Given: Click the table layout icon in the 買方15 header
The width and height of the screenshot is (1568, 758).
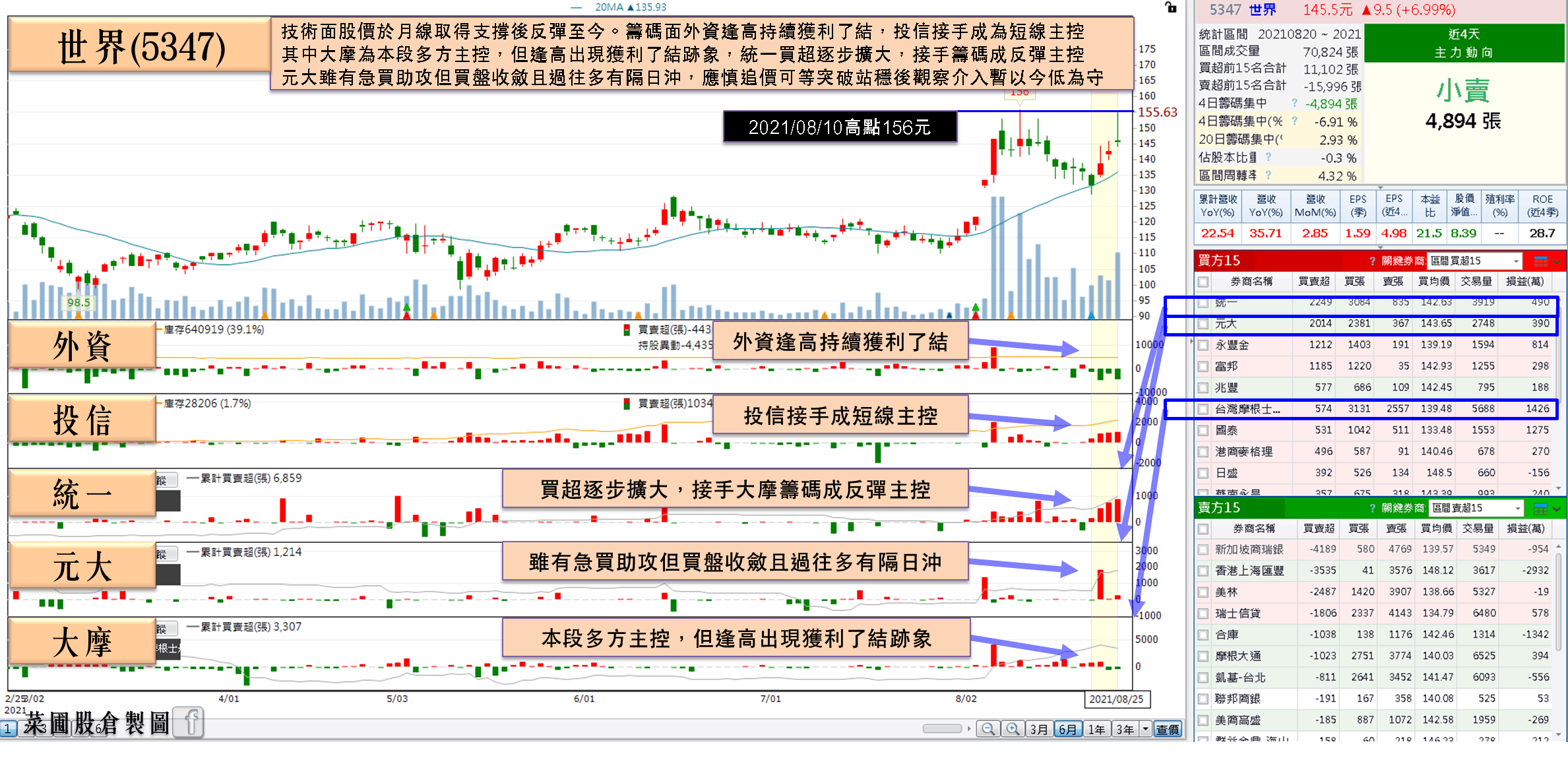Looking at the screenshot, I should coord(1540,261).
